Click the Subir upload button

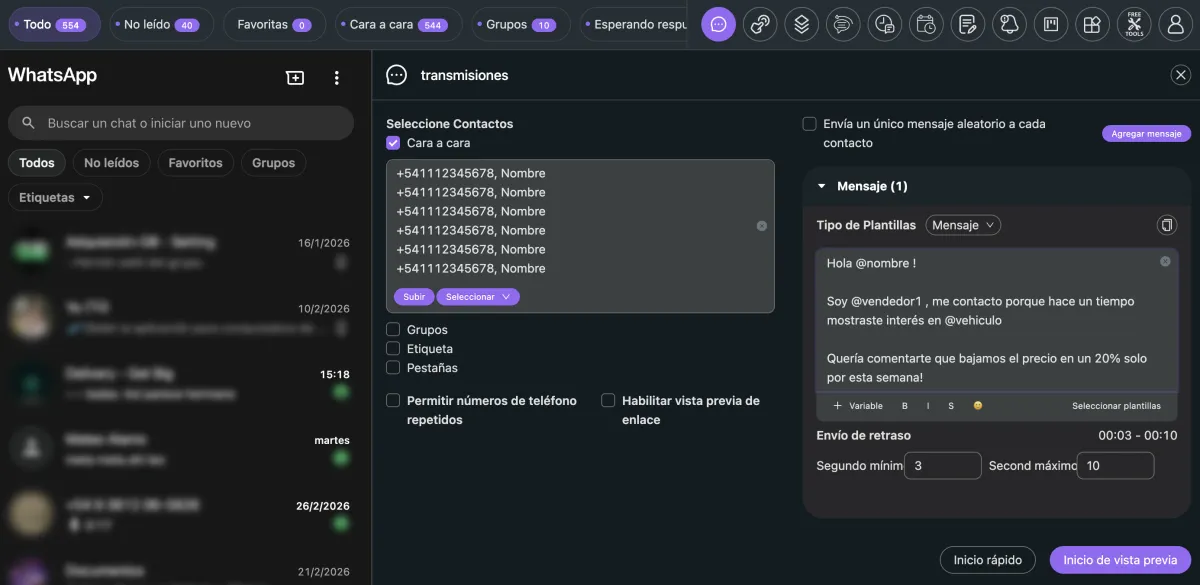(x=414, y=297)
